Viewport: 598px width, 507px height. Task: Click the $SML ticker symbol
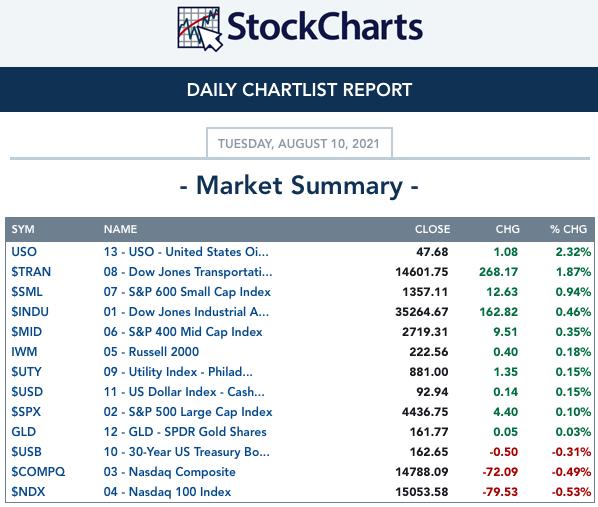27,292
